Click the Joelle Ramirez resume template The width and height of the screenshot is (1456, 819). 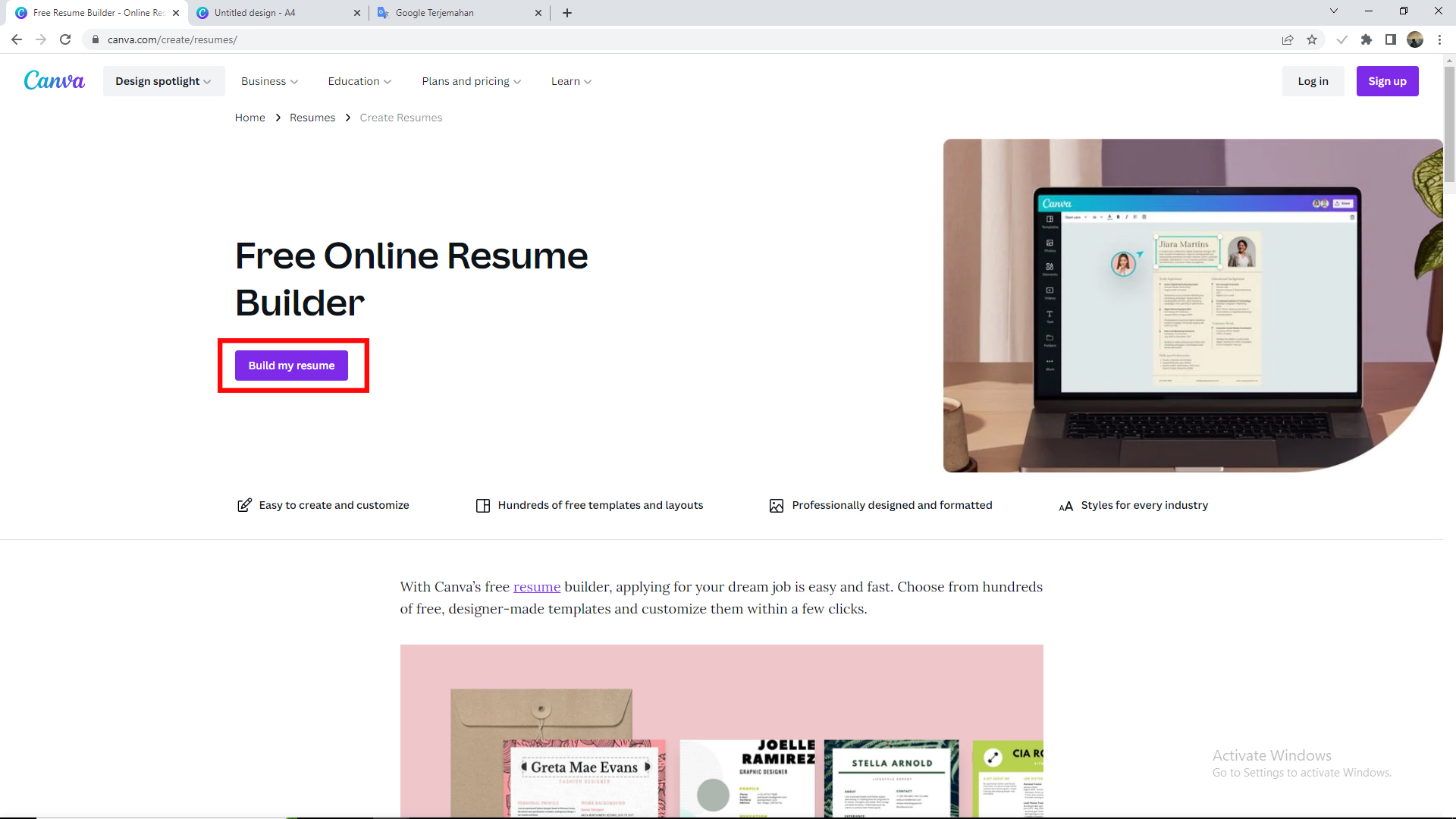tap(747, 778)
